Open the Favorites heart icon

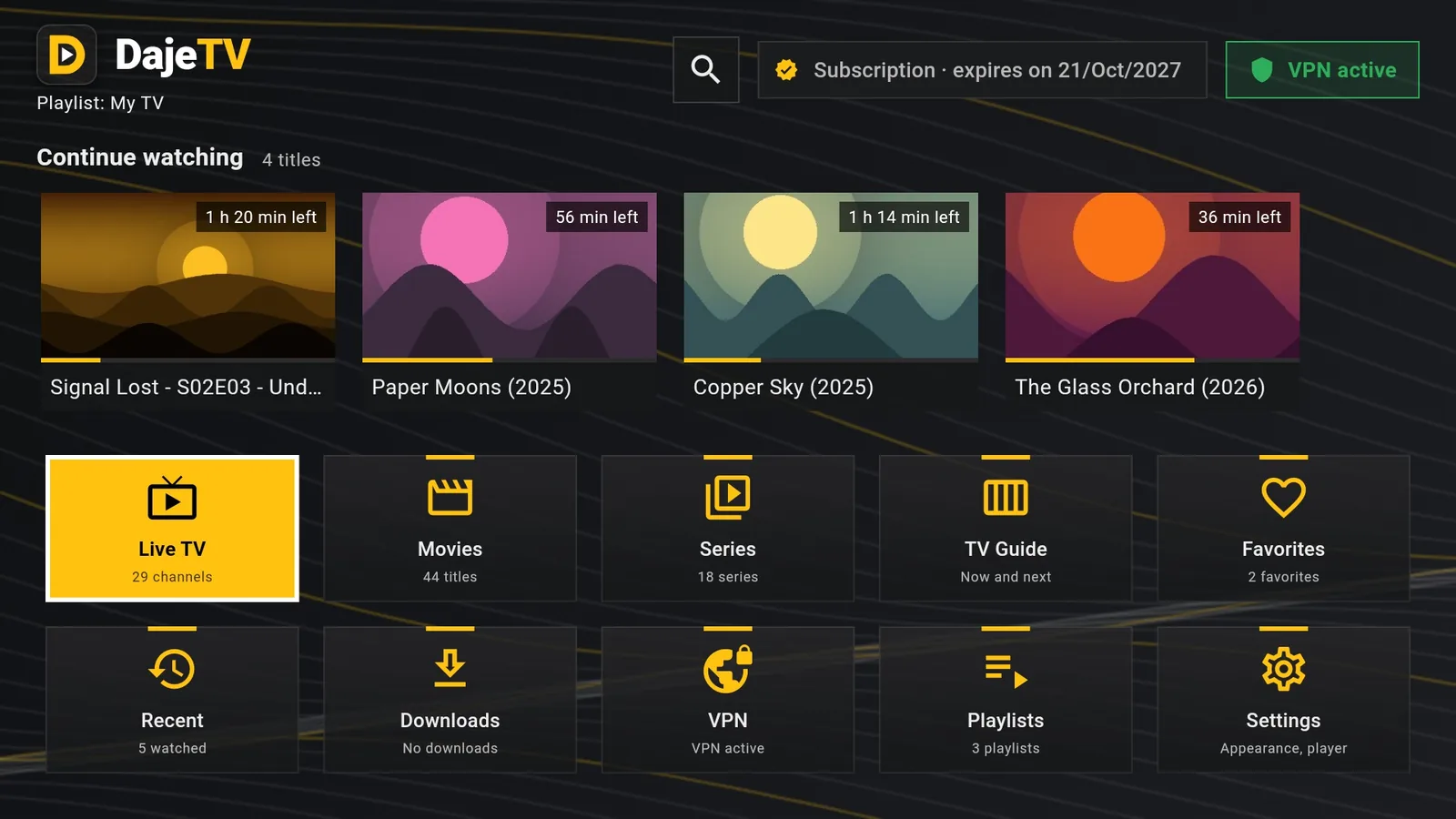1283,498
